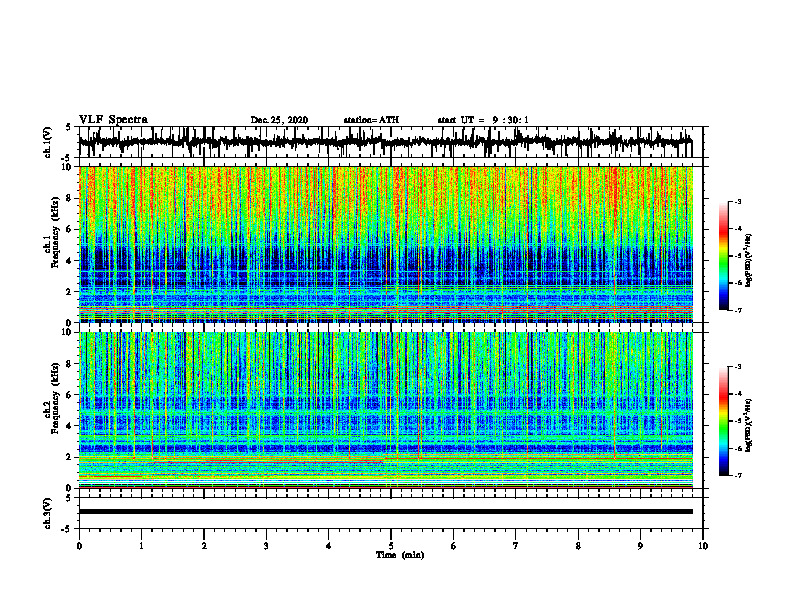Screen dimensions: 792x612
Task: Click the "-3" label on ch.1 colorbar
Action: (738, 202)
